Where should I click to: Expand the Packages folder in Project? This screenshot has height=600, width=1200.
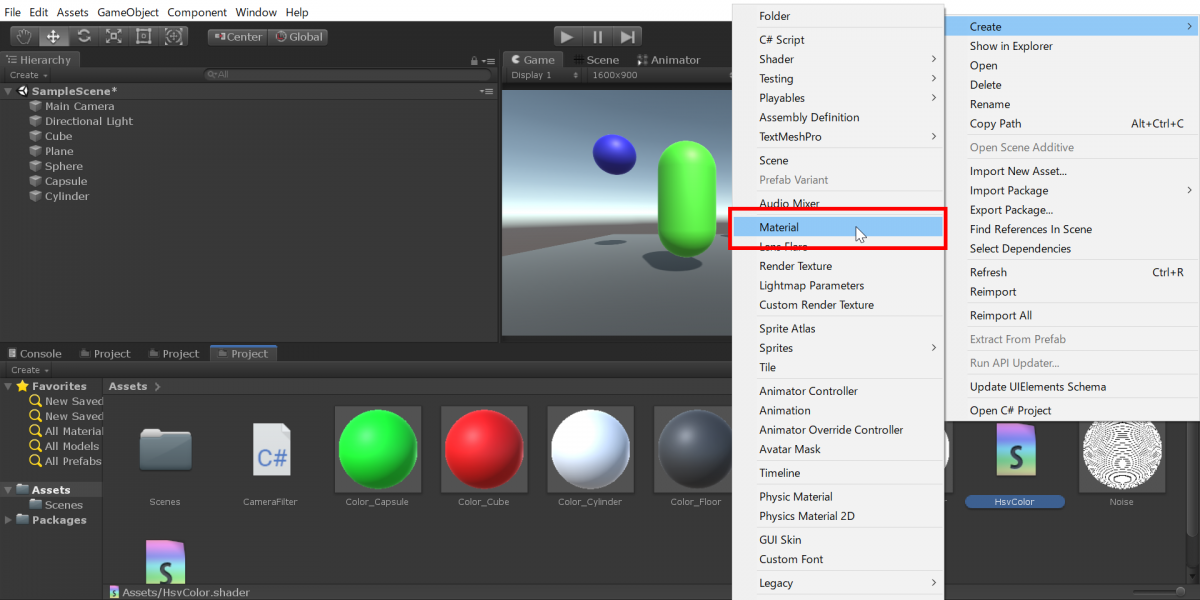pos(9,520)
